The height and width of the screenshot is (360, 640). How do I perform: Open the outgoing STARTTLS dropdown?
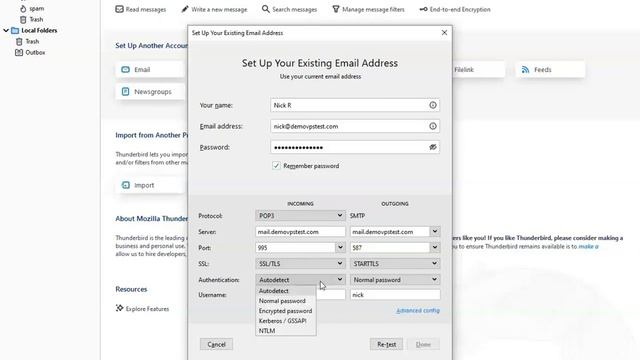coord(395,264)
